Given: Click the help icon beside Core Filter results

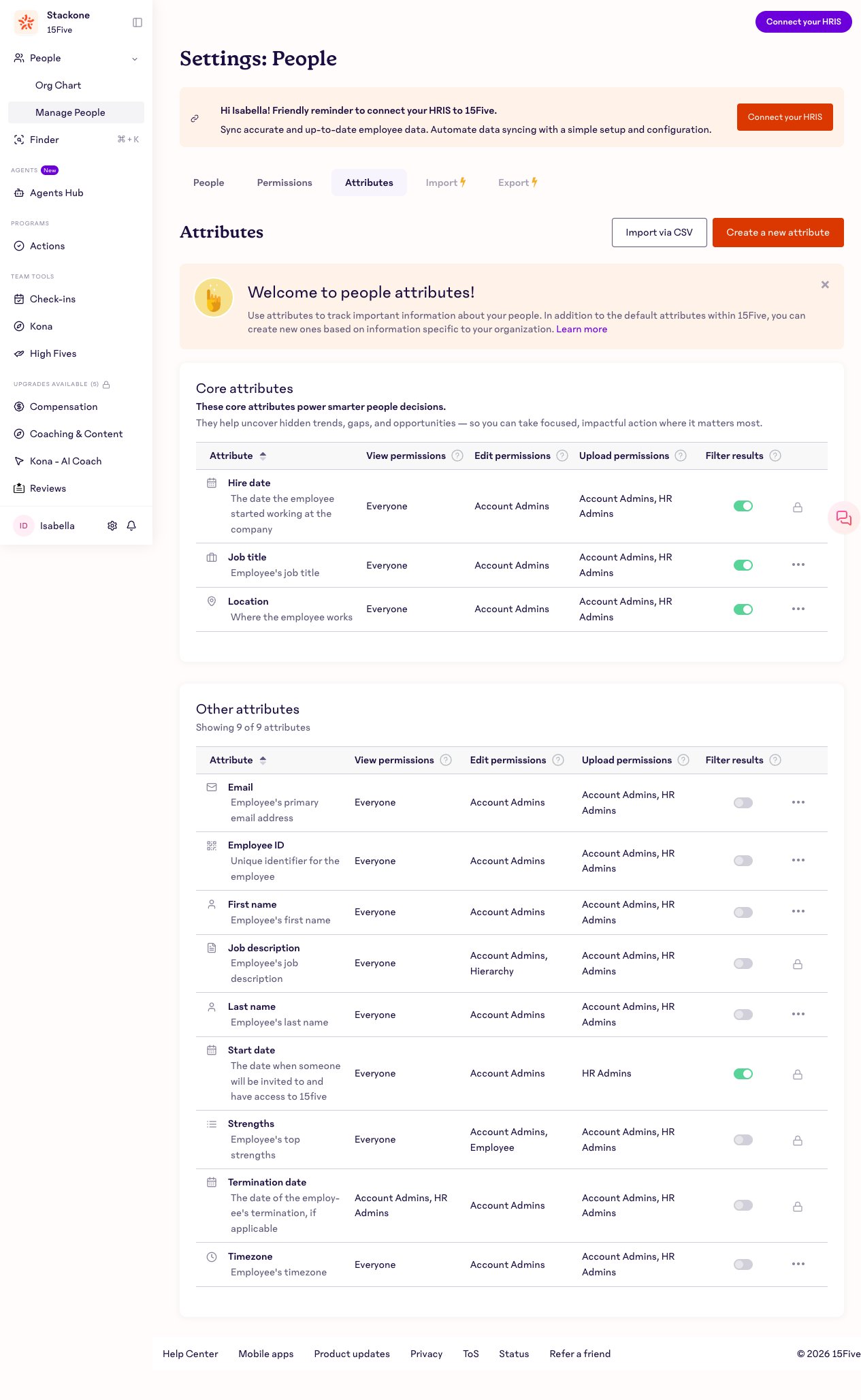Looking at the screenshot, I should pos(775,456).
